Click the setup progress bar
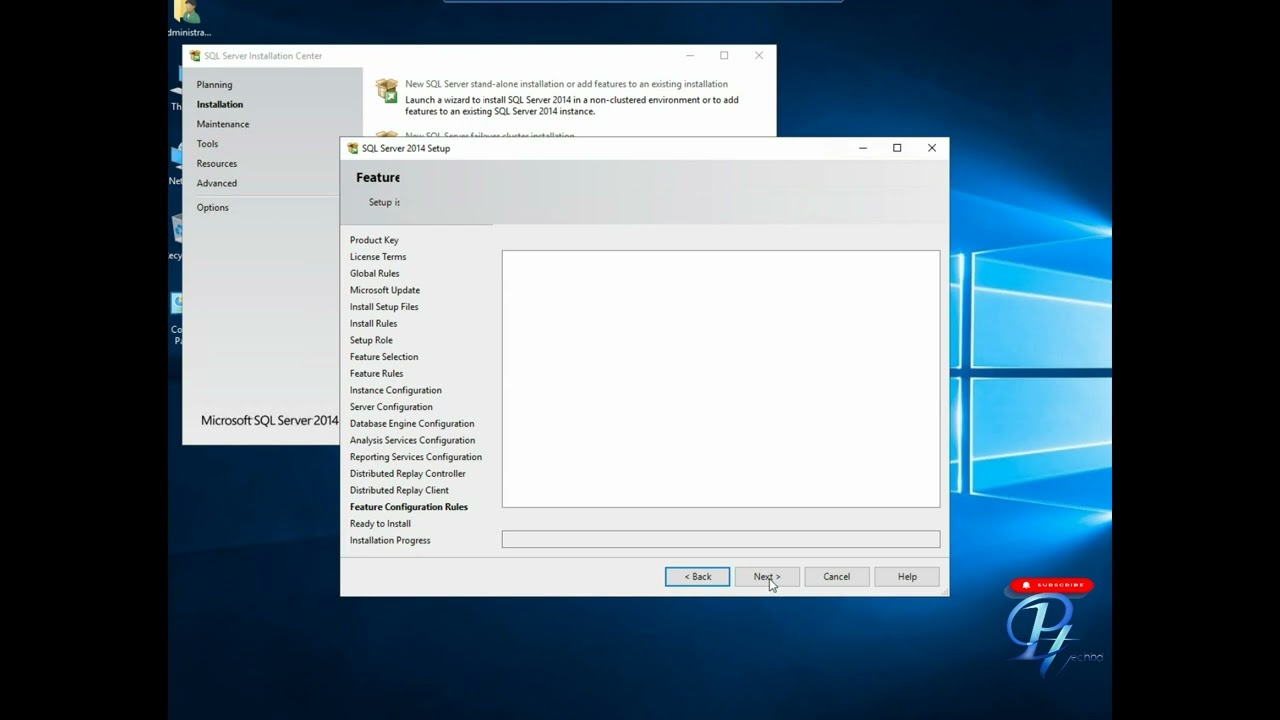 point(721,539)
